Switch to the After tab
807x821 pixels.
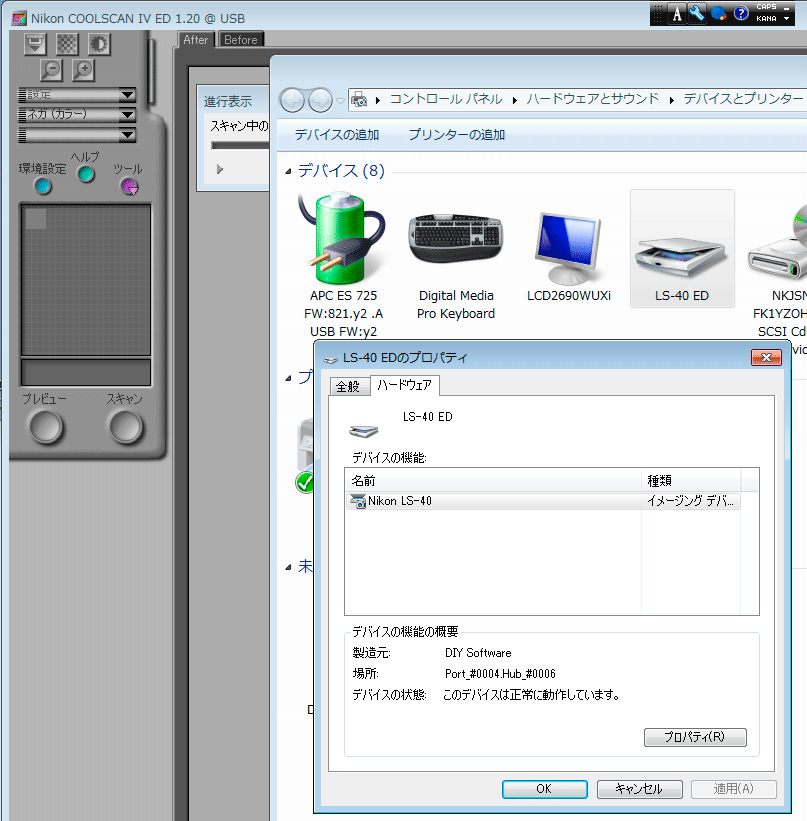coord(195,40)
